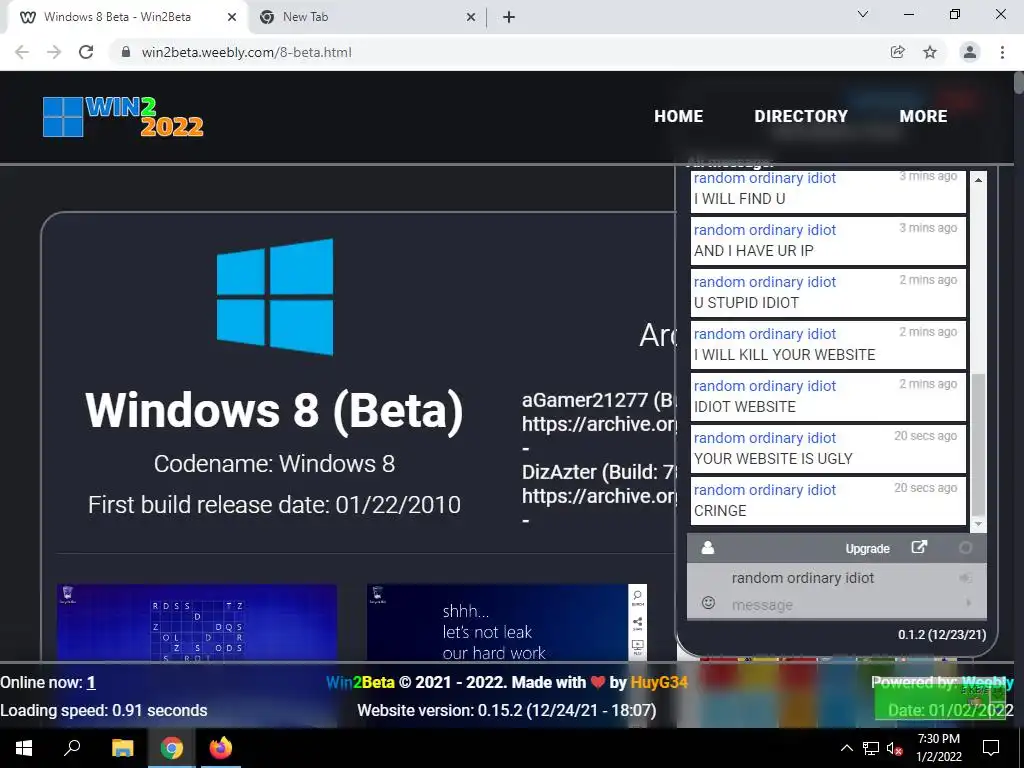Click the chat profile person icon
The height and width of the screenshot is (768, 1024).
[x=707, y=548]
